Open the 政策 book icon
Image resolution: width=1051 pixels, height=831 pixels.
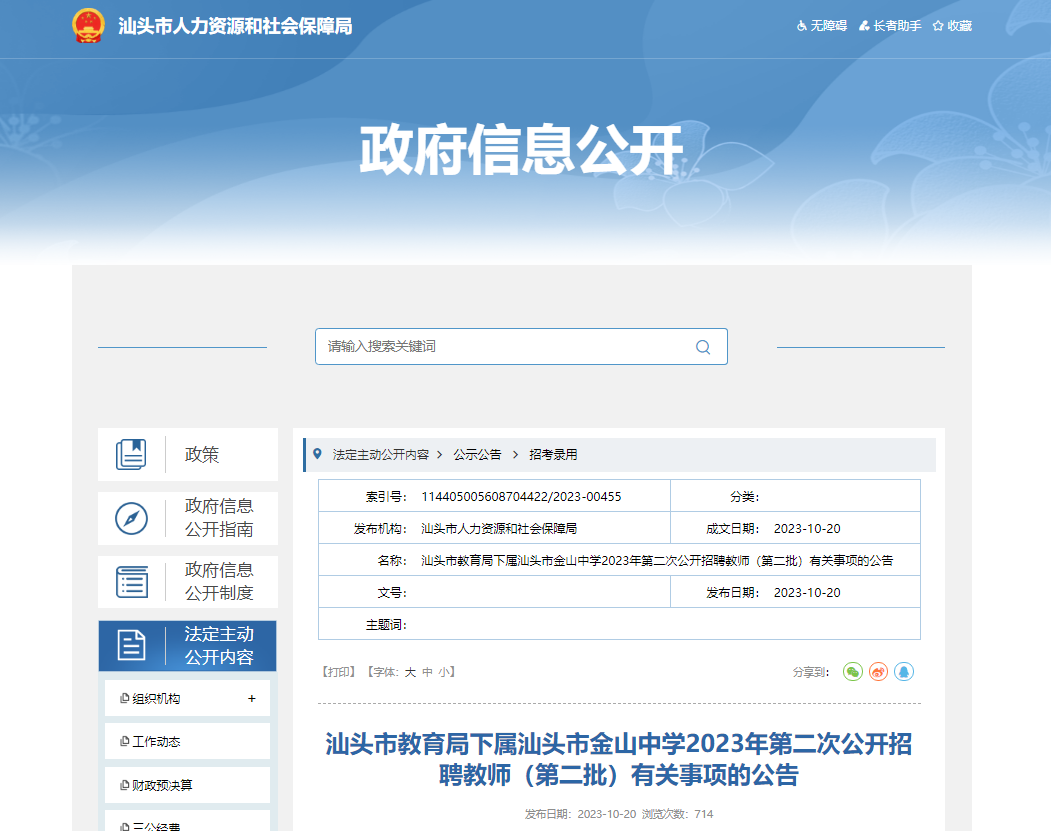[x=131, y=455]
